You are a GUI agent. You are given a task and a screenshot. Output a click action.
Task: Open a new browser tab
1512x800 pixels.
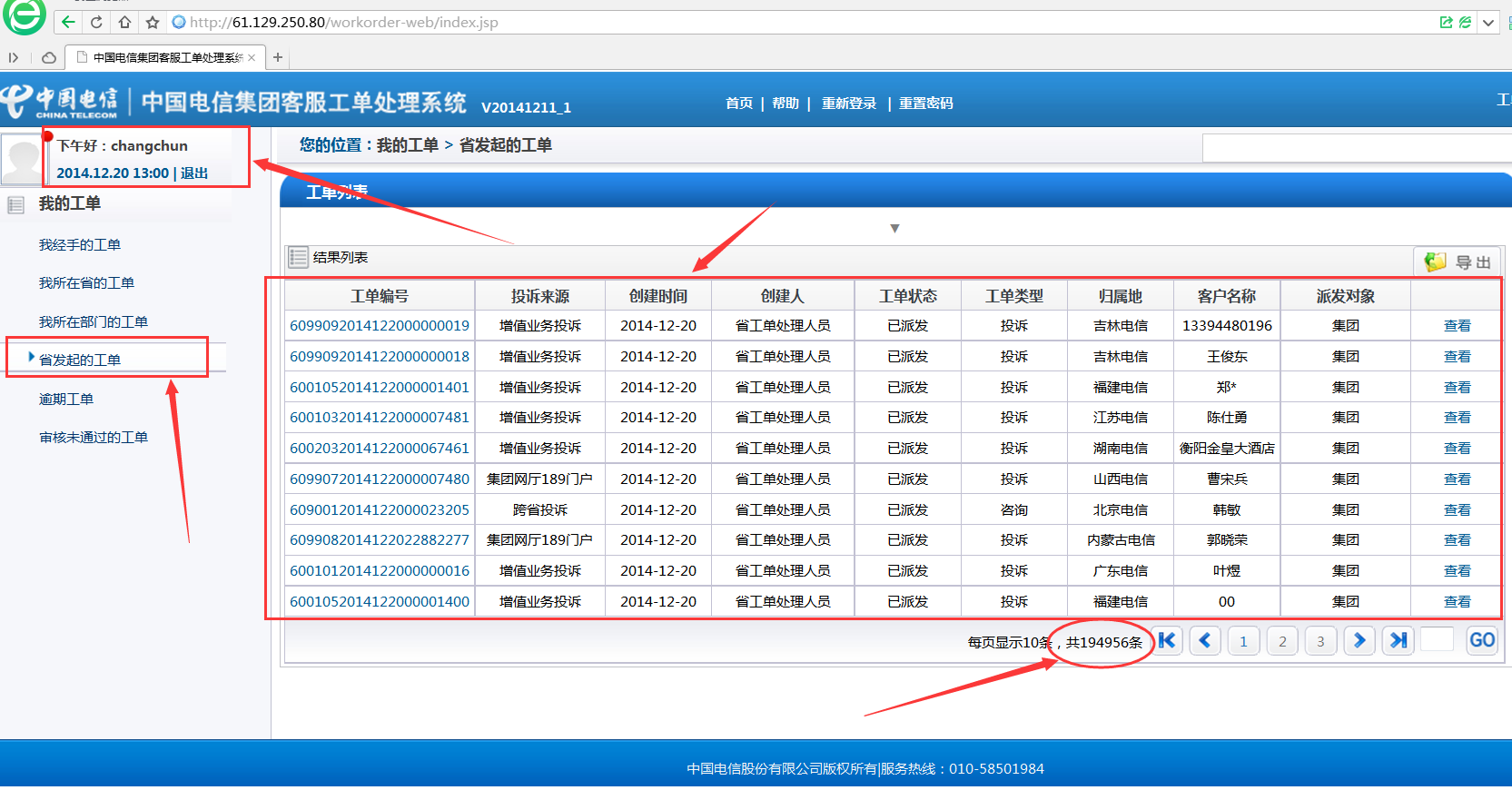pos(278,57)
